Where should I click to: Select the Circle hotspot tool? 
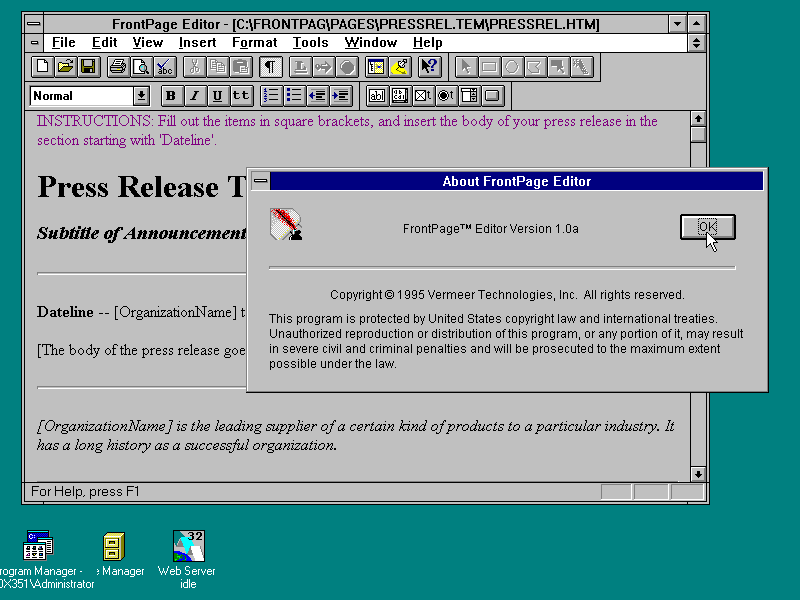pyautogui.click(x=512, y=67)
